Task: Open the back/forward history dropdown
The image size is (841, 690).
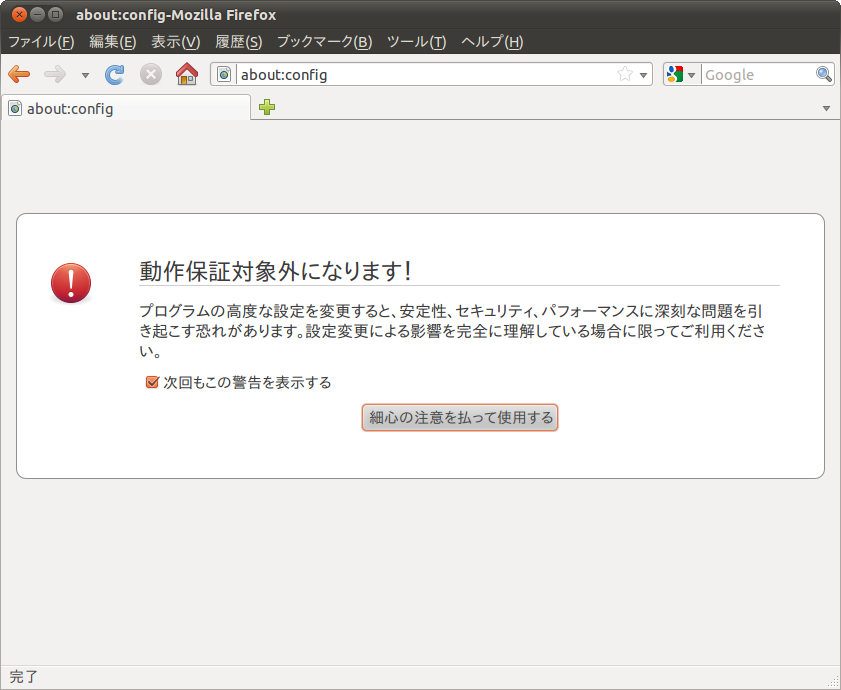Action: (85, 75)
